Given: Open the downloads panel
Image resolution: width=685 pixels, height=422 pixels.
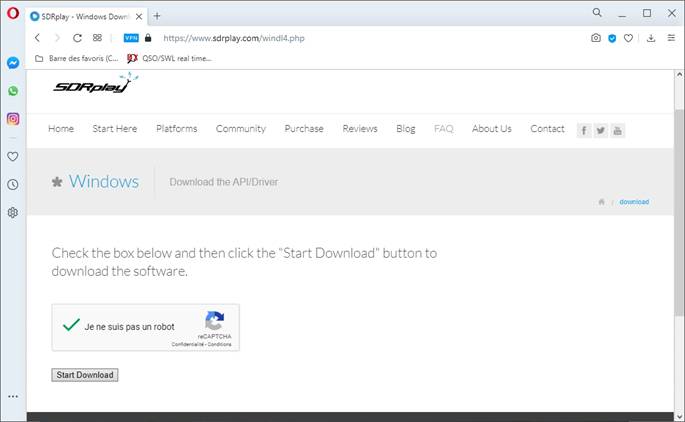Looking at the screenshot, I should click(651, 38).
